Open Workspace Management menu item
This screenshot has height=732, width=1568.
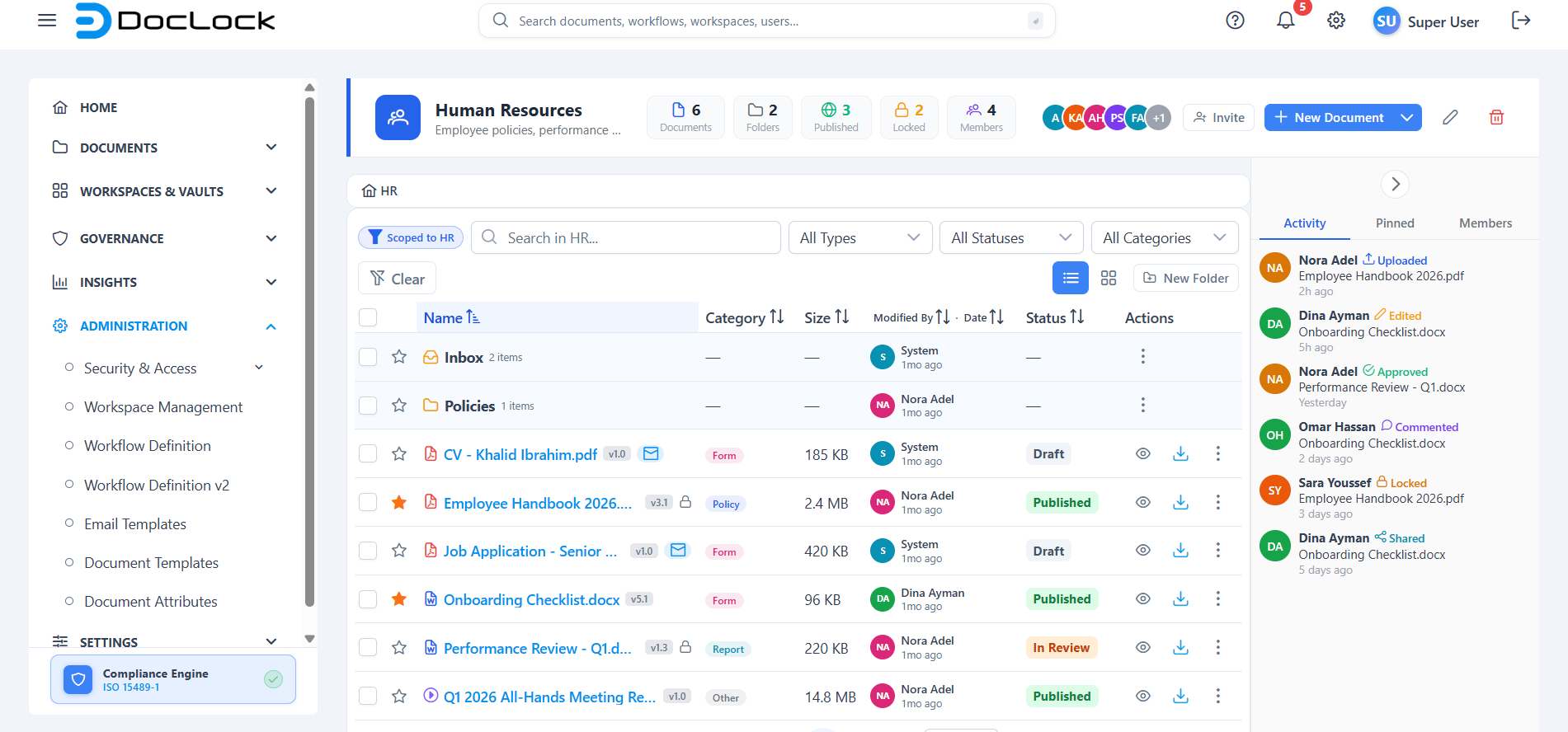tap(163, 407)
